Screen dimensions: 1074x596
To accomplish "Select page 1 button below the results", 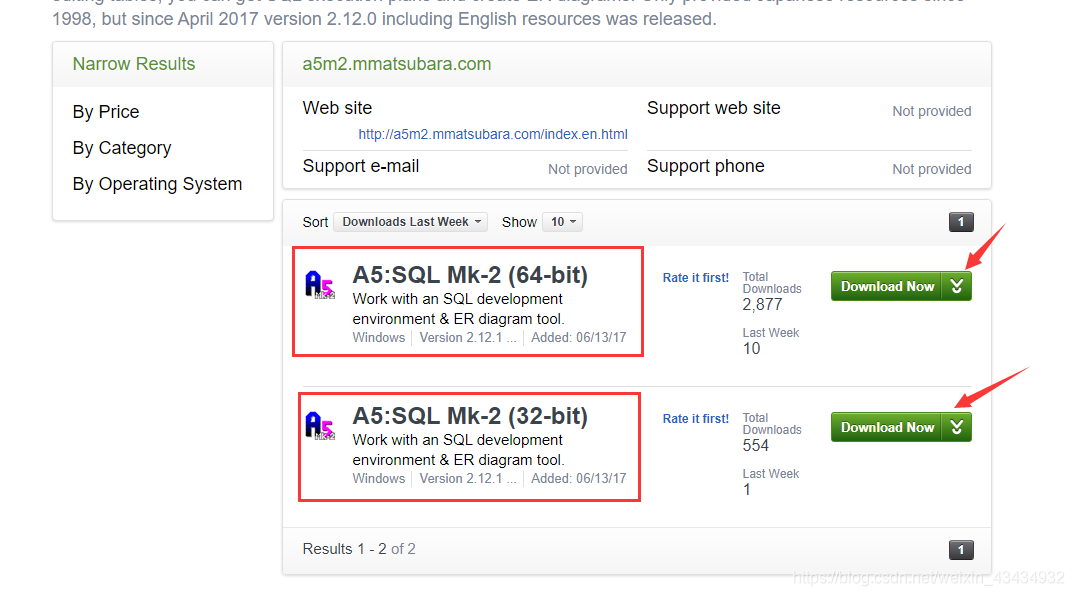I will pos(961,549).
